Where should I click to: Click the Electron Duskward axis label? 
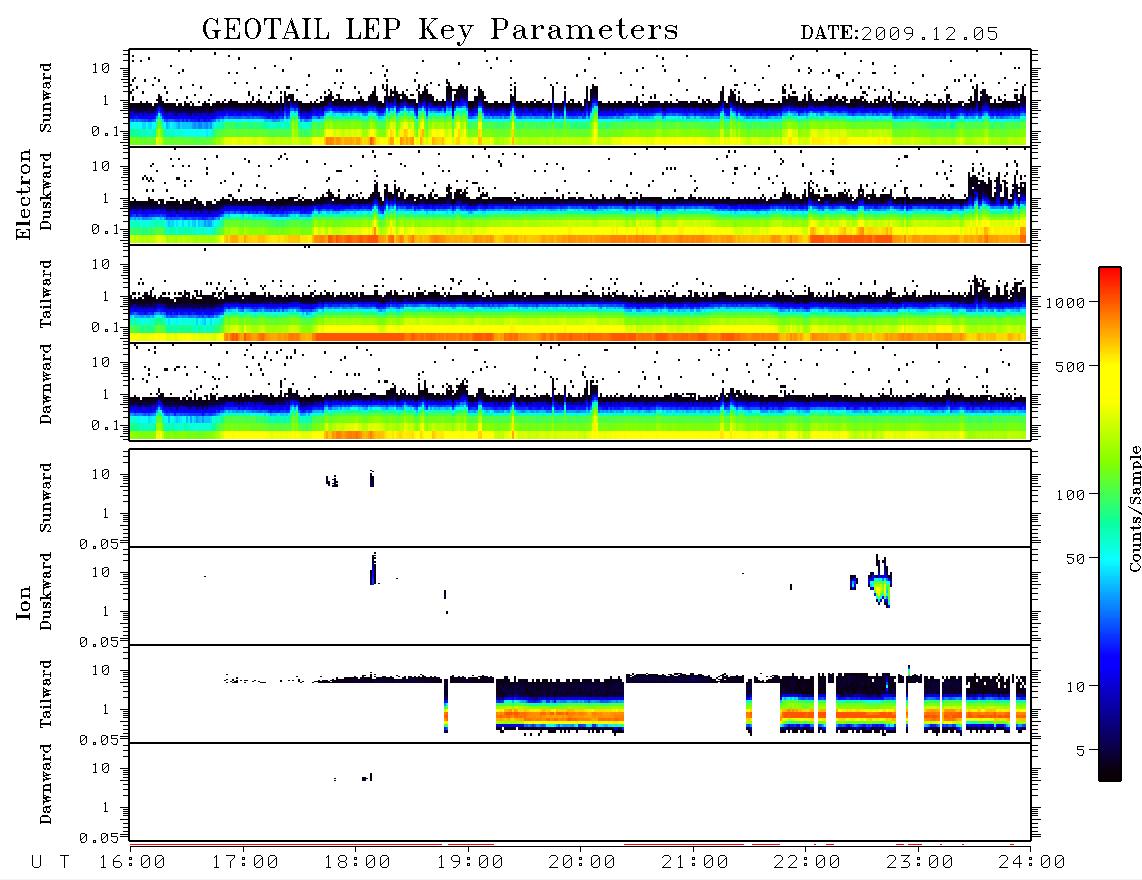(46, 191)
